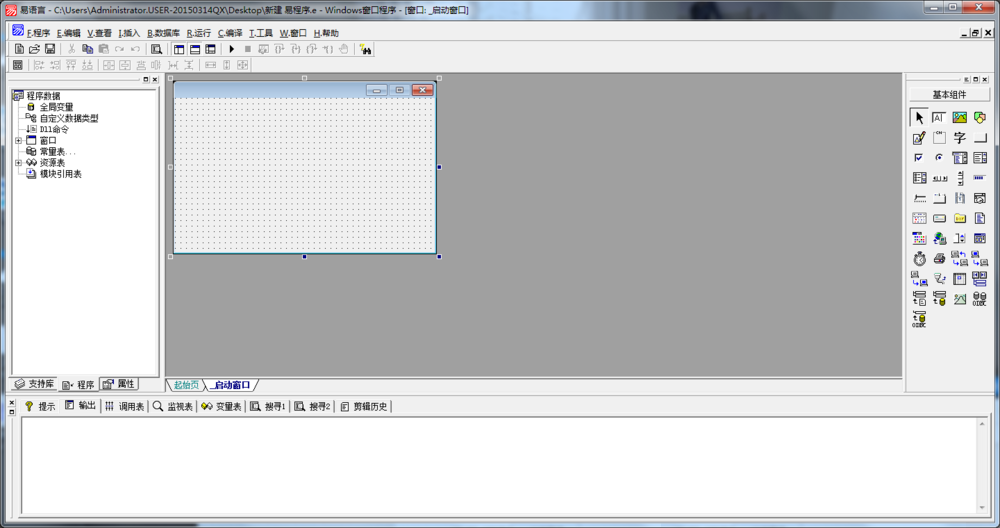Select the shape box component icon
This screenshot has height=528, width=1000.
point(980,117)
